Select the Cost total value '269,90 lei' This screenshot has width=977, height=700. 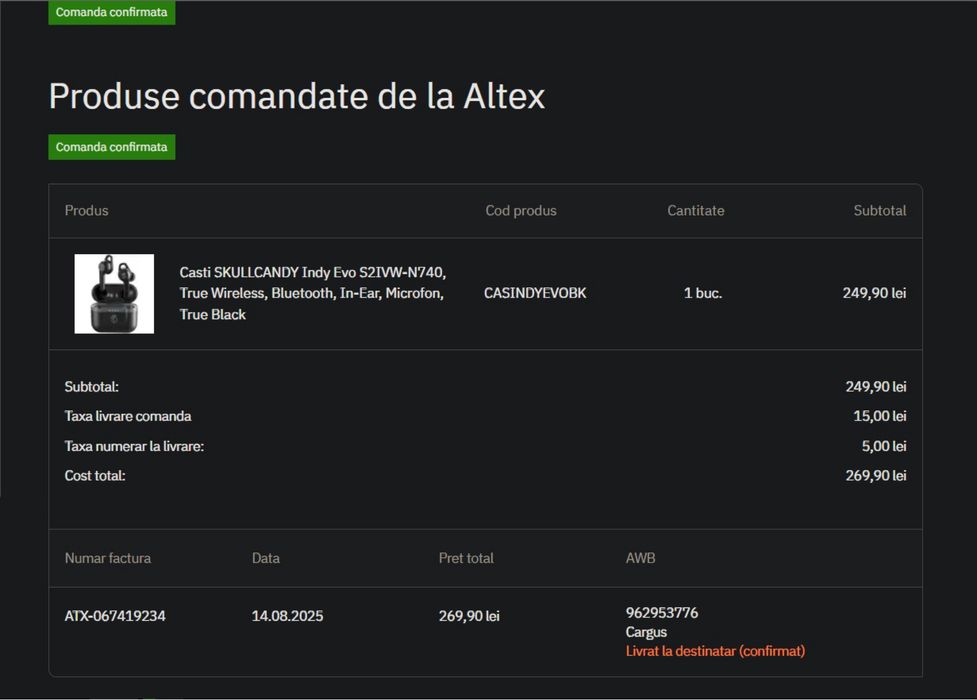(876, 476)
